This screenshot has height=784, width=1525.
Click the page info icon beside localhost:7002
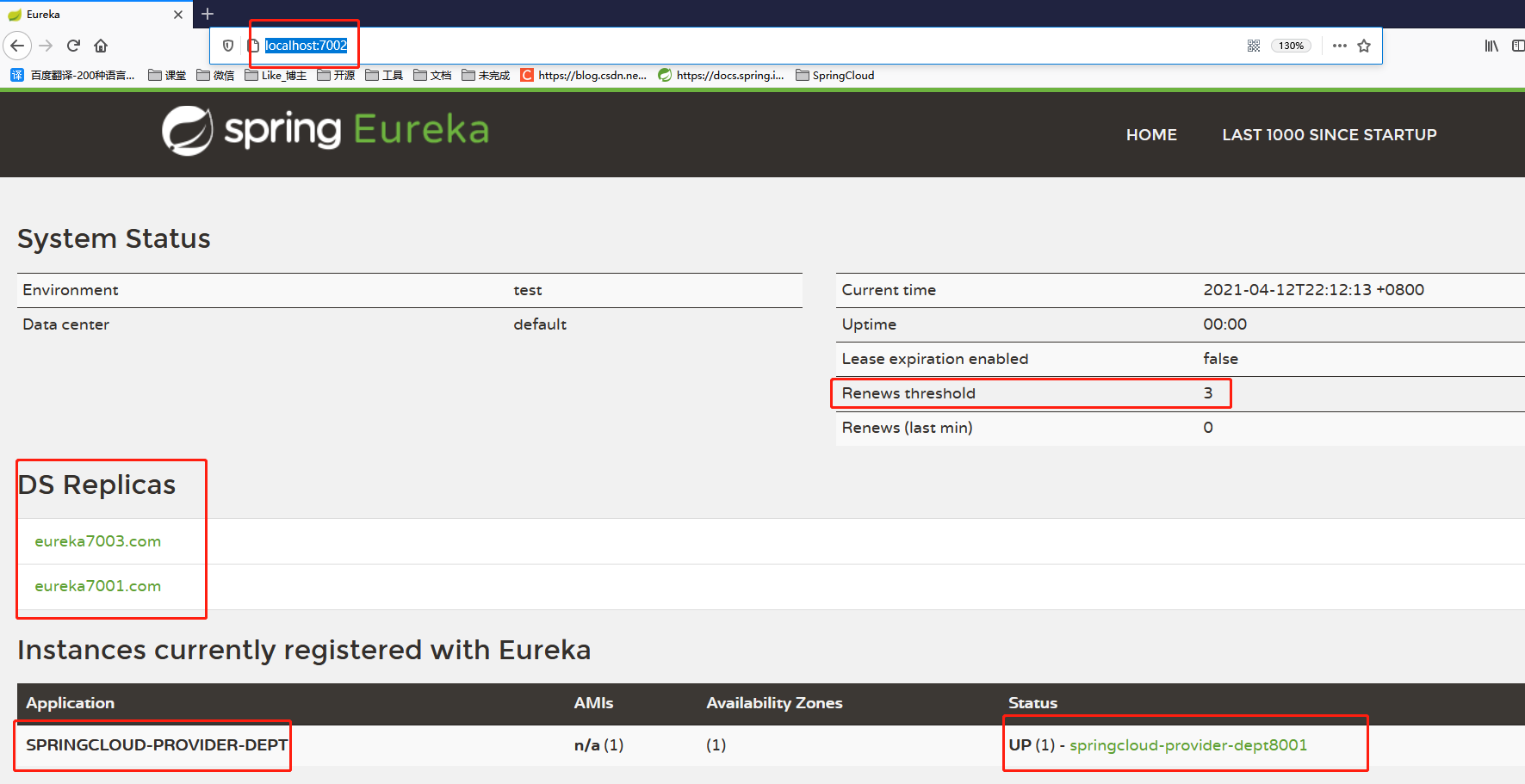(254, 46)
